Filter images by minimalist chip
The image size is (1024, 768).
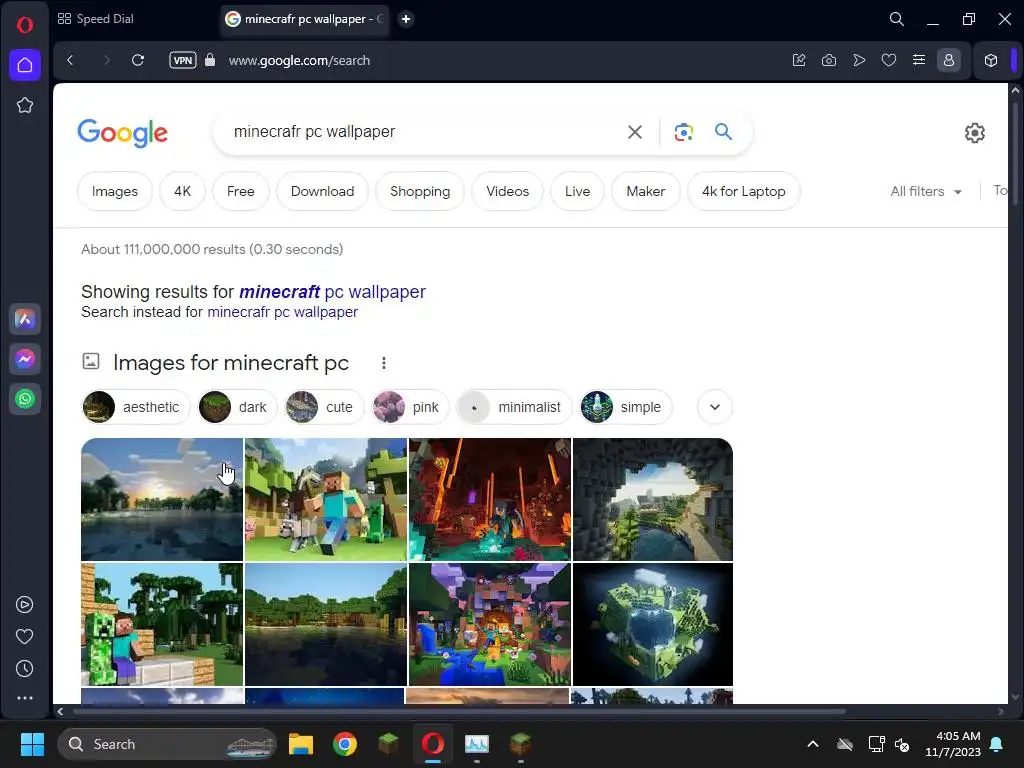pyautogui.click(x=515, y=407)
